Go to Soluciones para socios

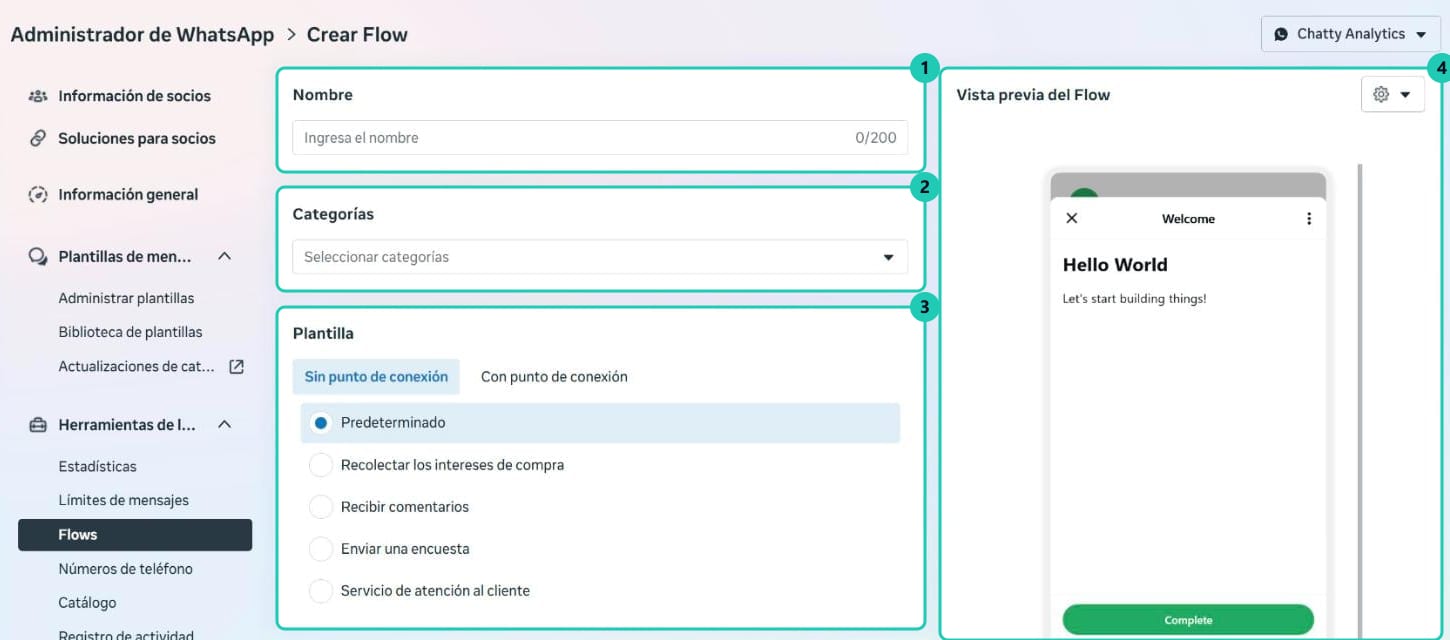pos(137,138)
